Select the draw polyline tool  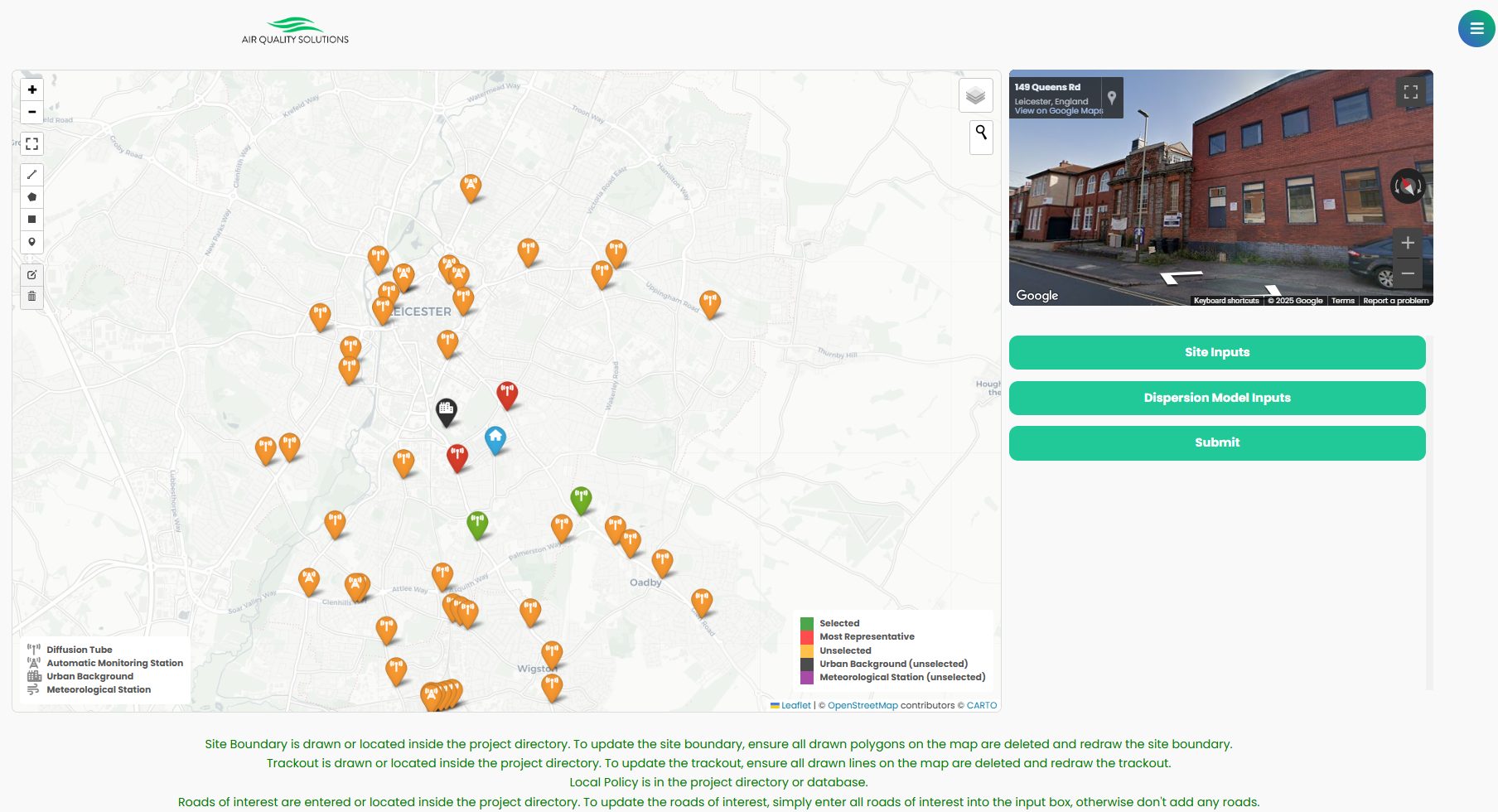(x=32, y=175)
